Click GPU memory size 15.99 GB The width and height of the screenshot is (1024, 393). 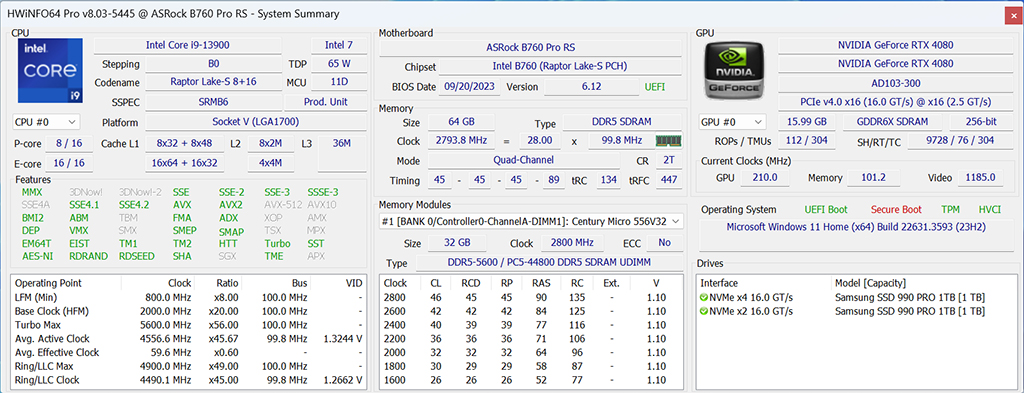[x=807, y=122]
